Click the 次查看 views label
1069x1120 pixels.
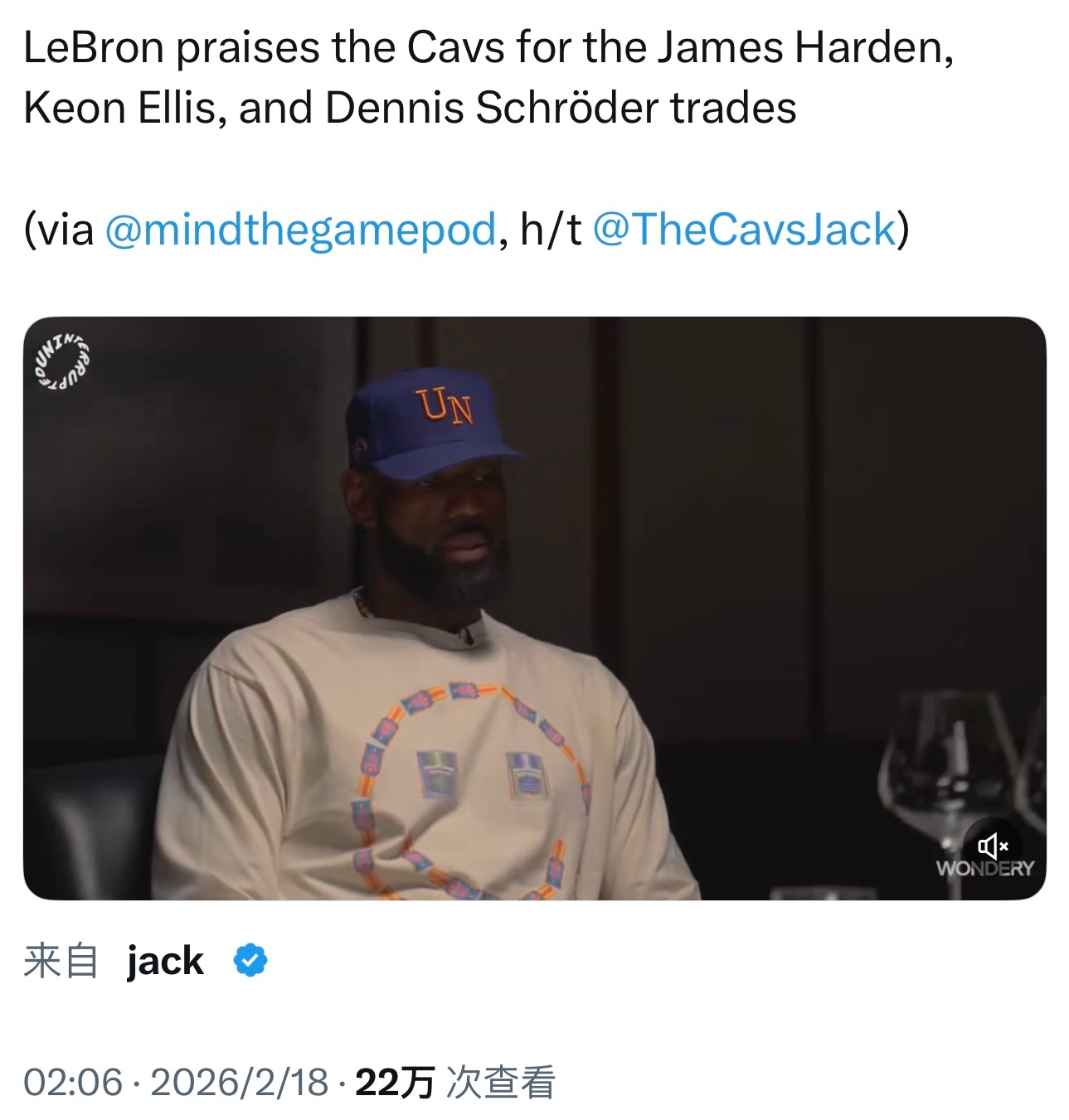click(501, 1082)
